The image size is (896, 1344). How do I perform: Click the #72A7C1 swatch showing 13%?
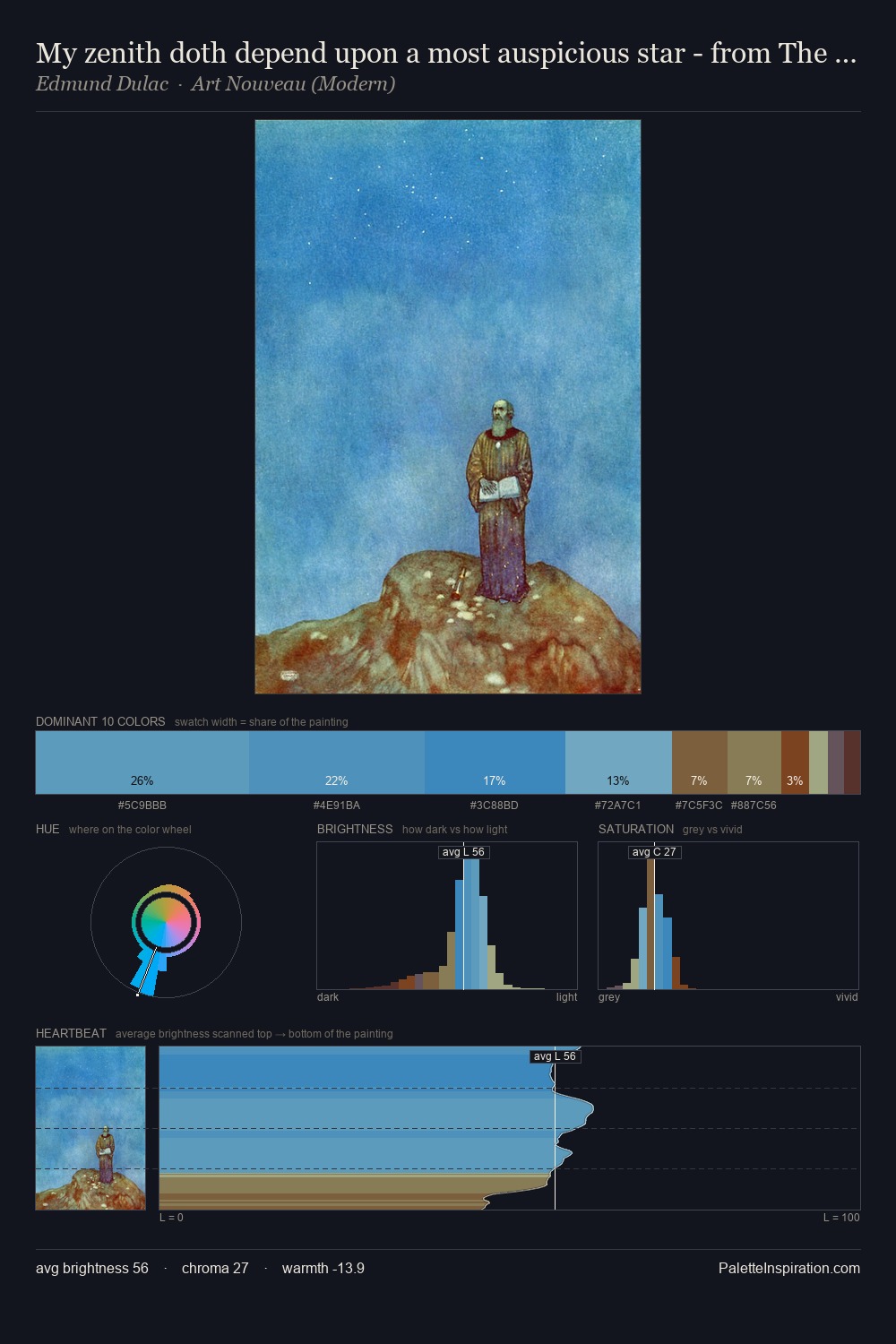pyautogui.click(x=618, y=762)
